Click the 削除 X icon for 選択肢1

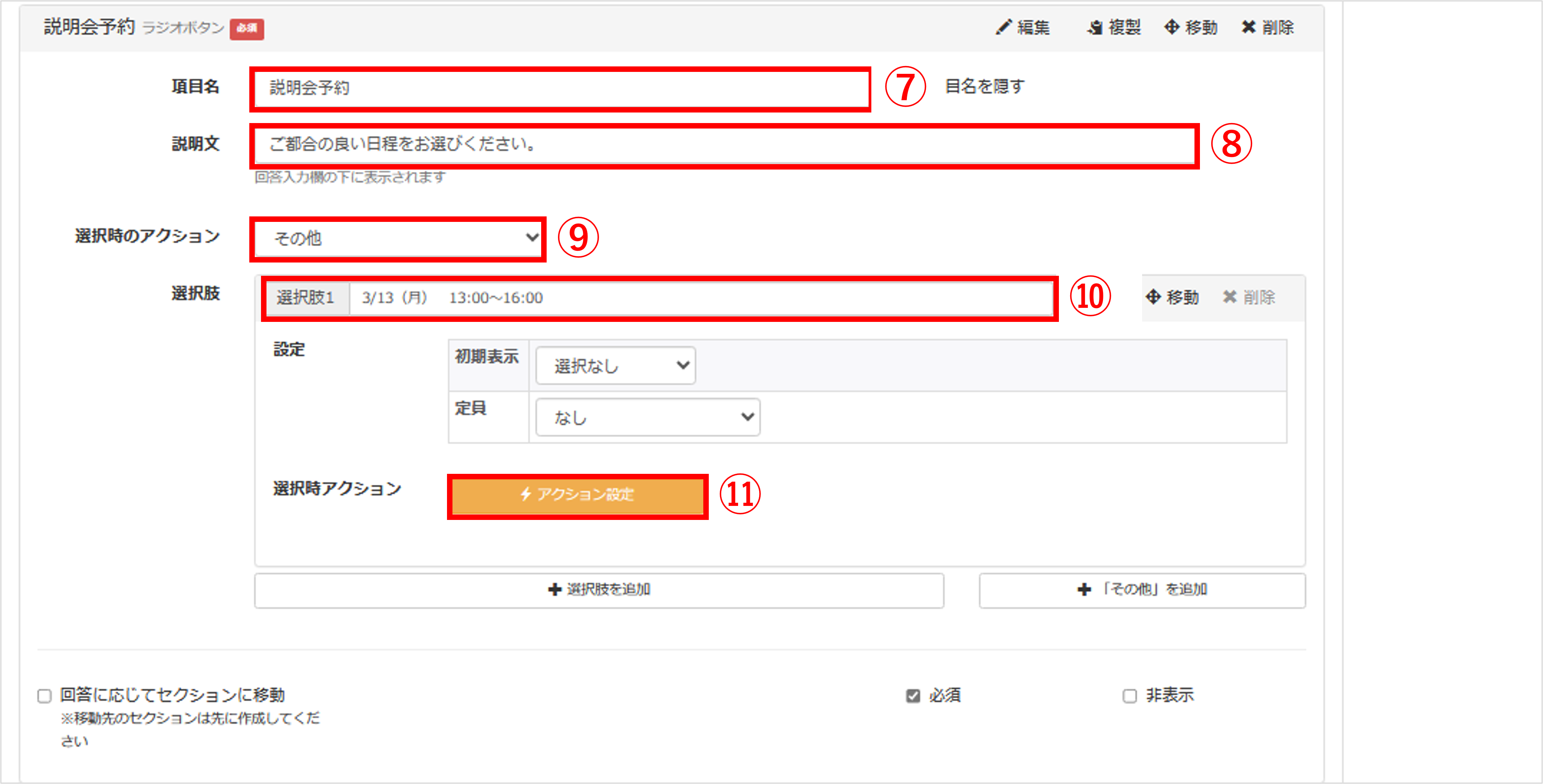point(1230,296)
